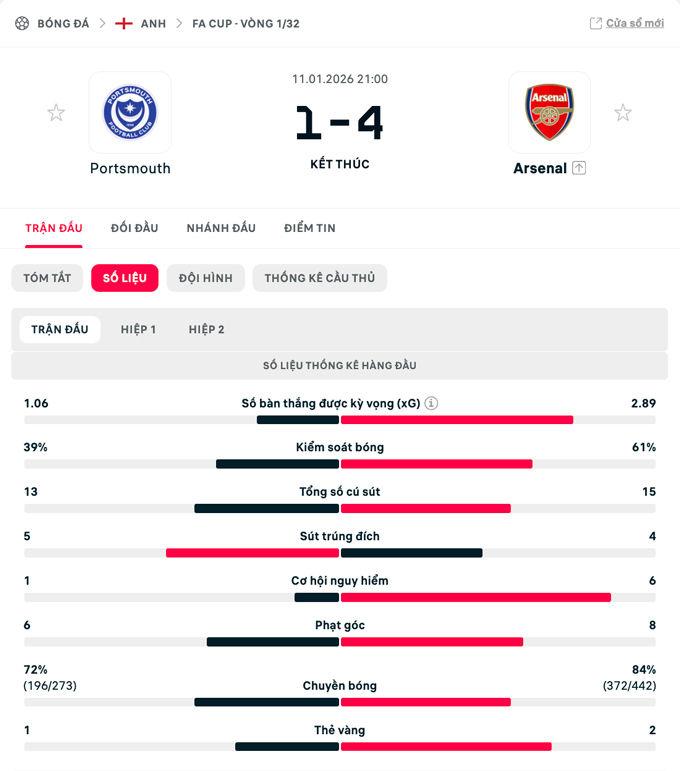Open the NHÁNH ĐẤU tab
This screenshot has width=680, height=771.
pos(221,228)
